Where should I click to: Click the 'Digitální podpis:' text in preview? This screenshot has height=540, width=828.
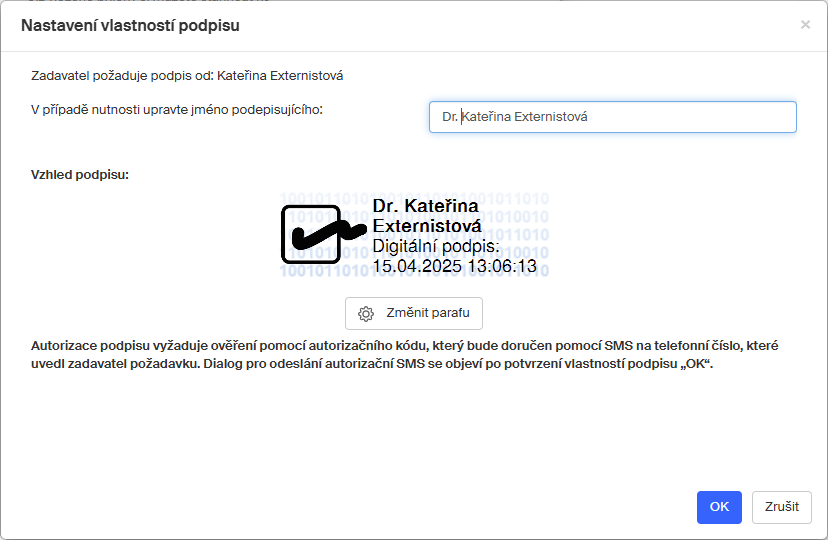(x=436, y=246)
